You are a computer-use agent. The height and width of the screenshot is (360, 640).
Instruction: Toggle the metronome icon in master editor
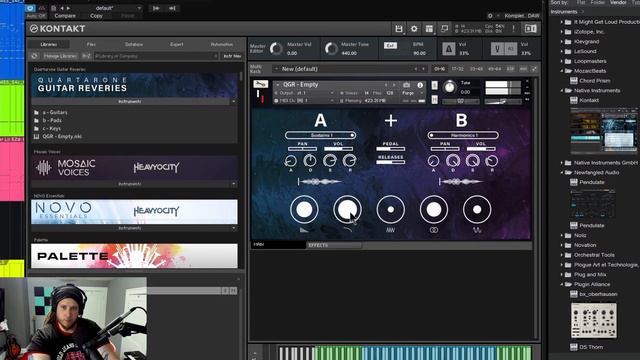click(449, 49)
